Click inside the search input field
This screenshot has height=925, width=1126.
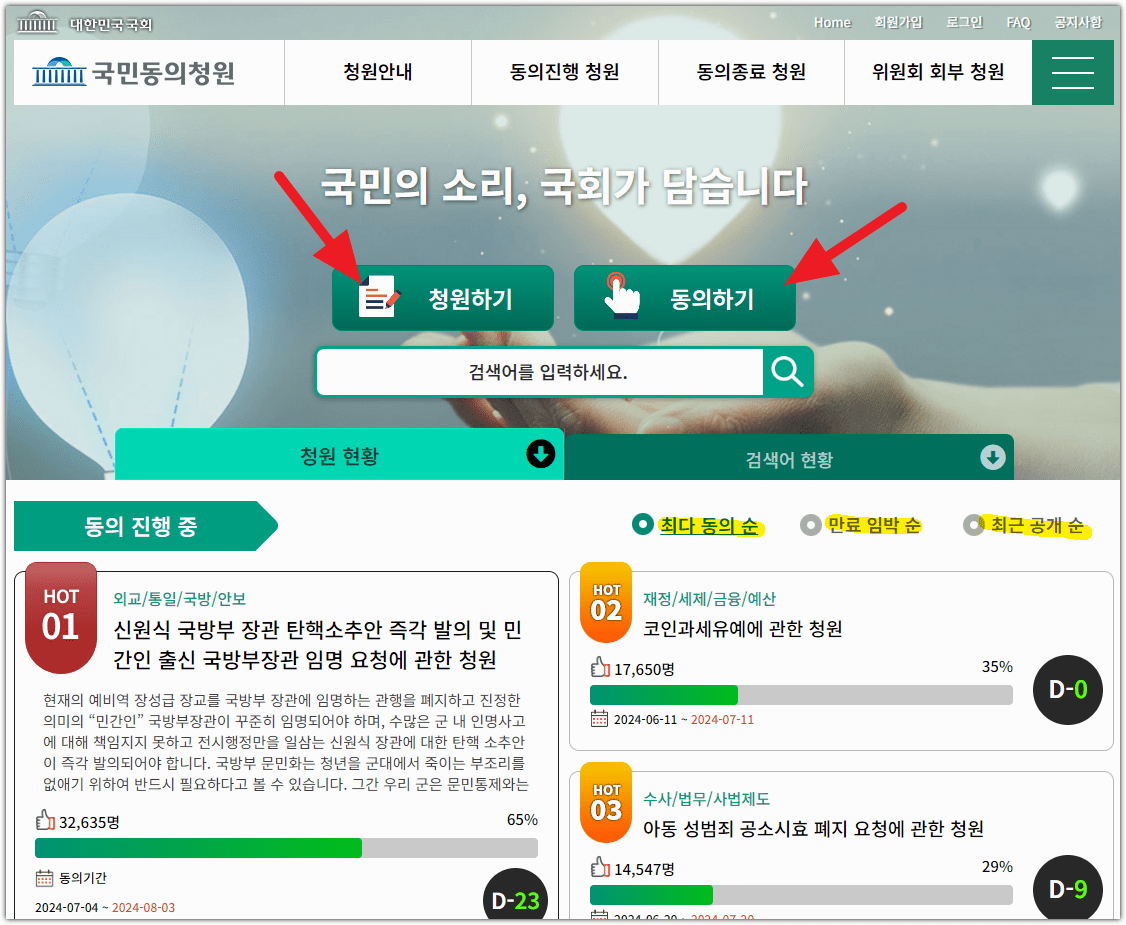540,371
